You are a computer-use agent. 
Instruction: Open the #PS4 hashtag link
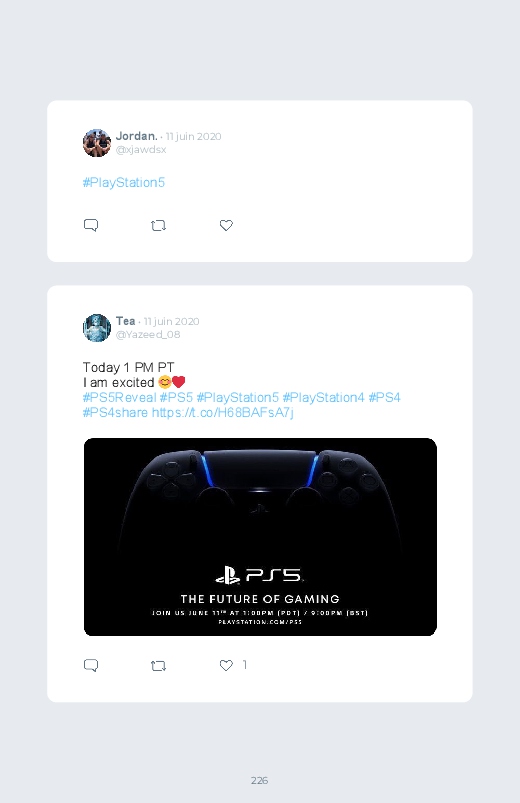point(384,397)
